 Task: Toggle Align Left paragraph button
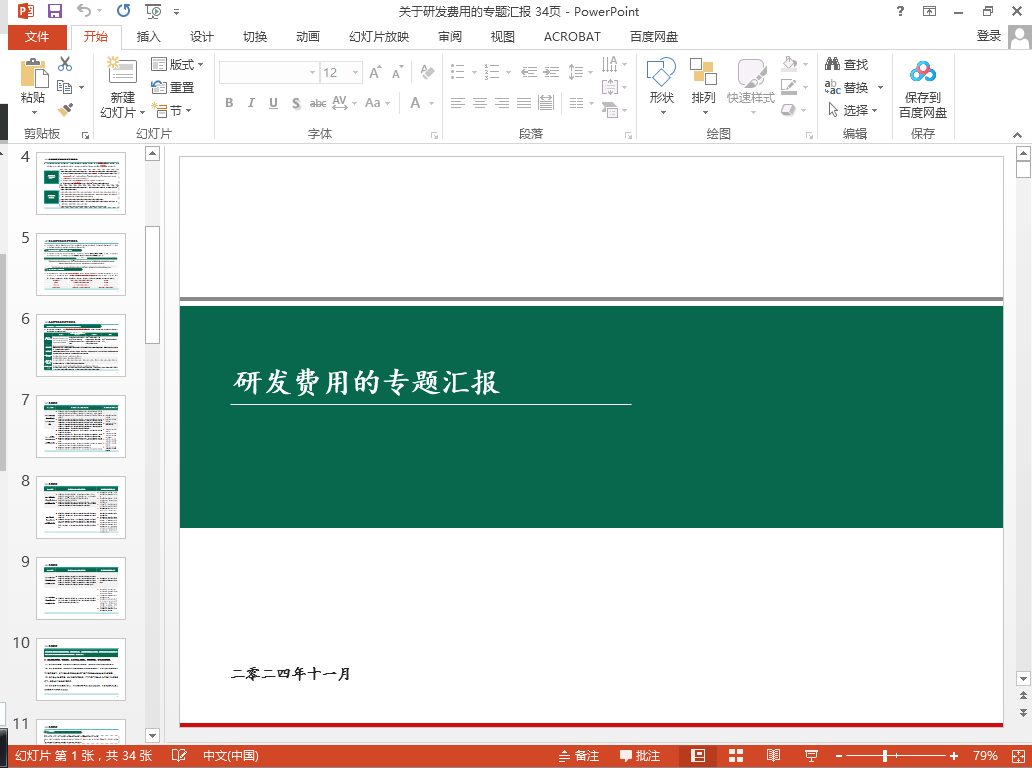[x=457, y=103]
